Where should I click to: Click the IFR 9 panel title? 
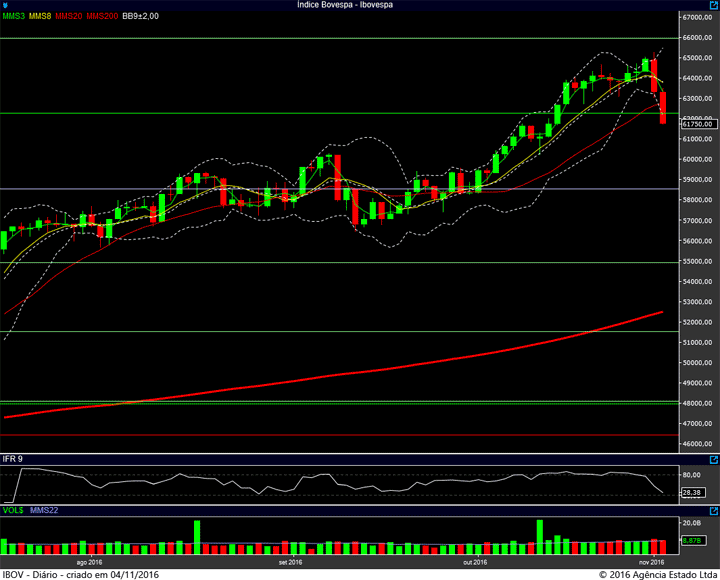12,459
